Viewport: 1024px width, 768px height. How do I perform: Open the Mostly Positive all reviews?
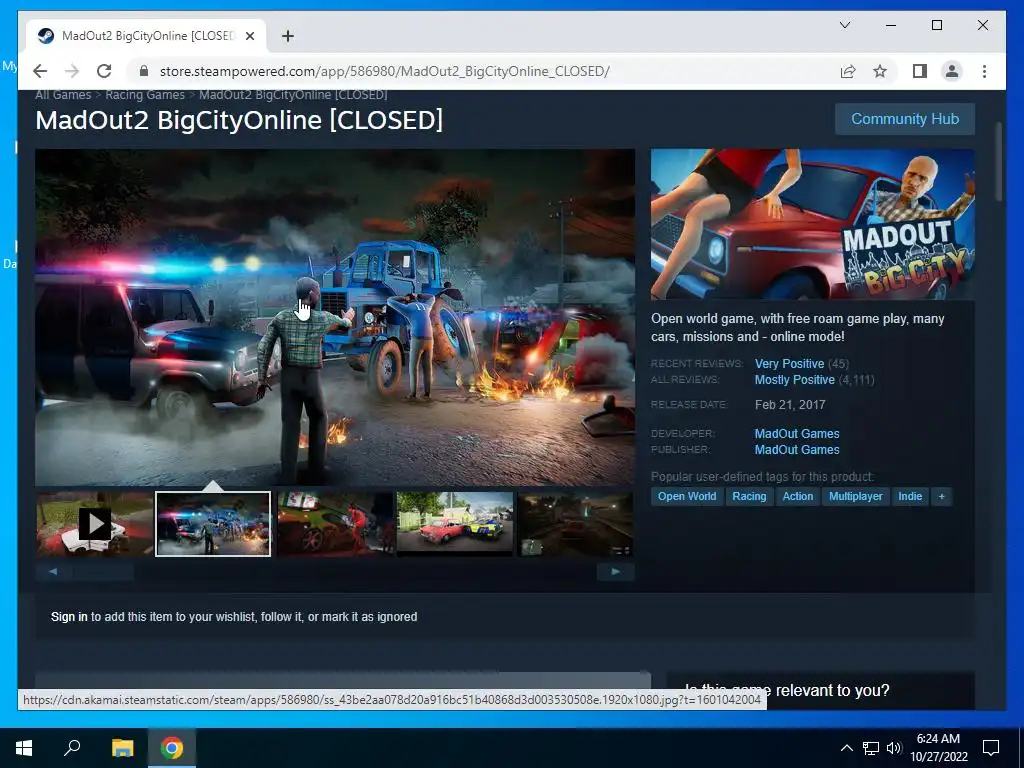794,380
